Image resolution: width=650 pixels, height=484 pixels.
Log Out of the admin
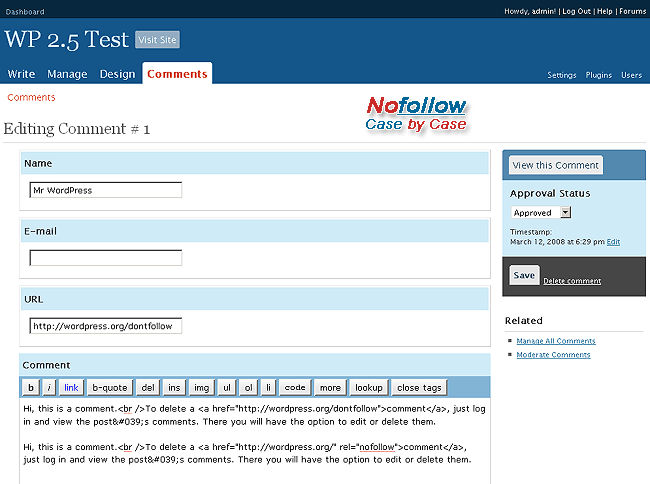pos(576,11)
